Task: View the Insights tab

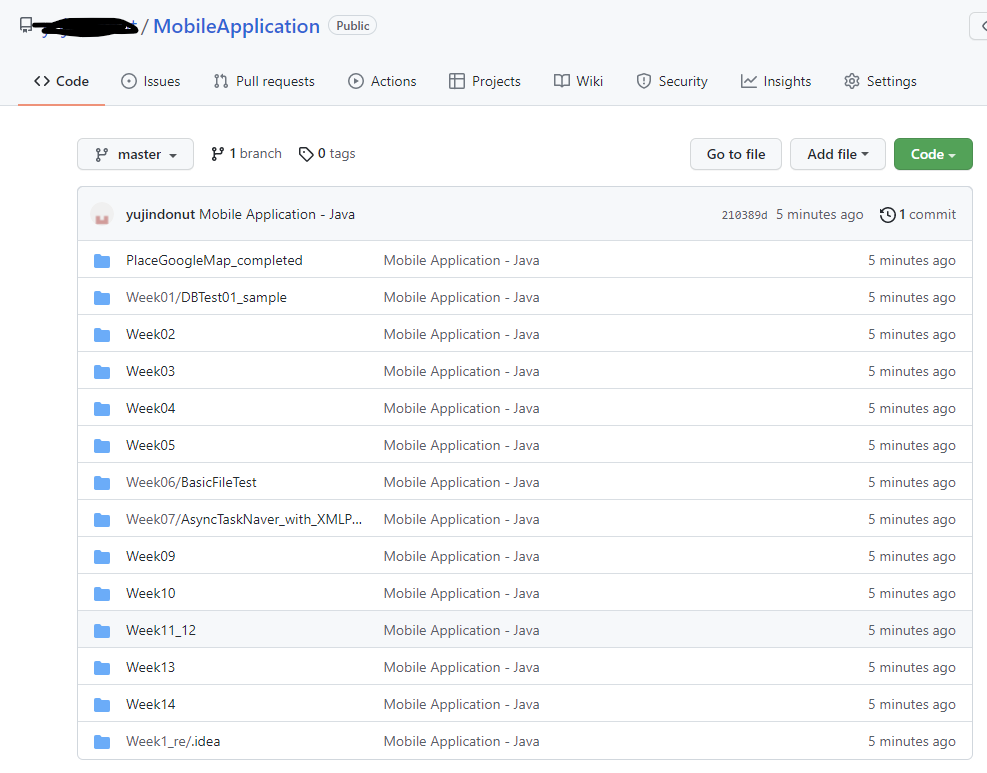Action: coord(776,81)
